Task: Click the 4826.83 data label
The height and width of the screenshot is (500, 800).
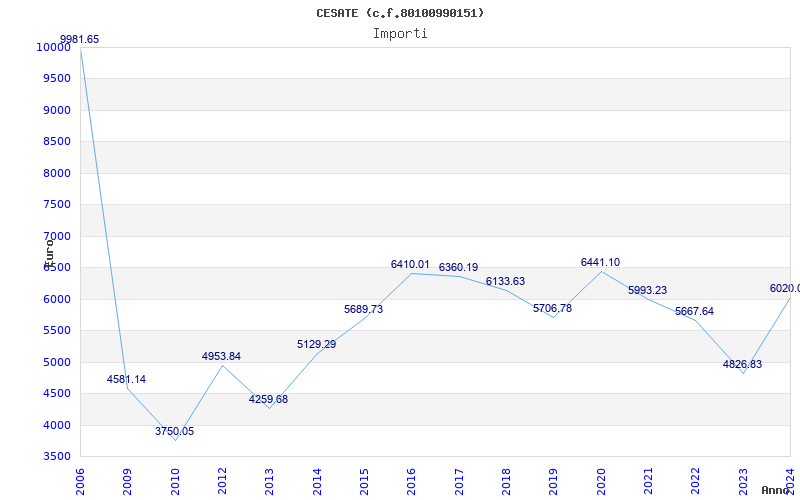Action: point(742,364)
